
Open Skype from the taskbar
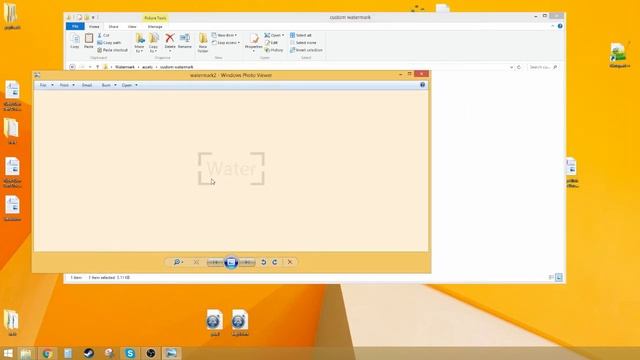[x=130, y=353]
